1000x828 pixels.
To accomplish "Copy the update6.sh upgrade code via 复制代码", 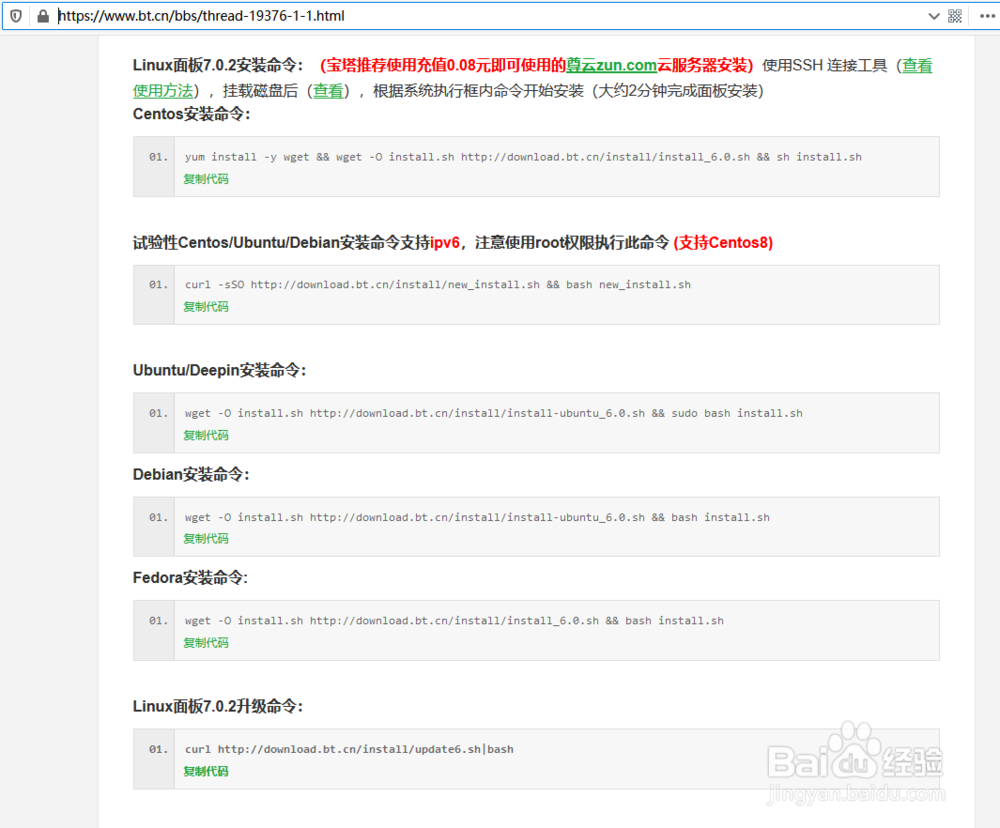I will coord(206,772).
